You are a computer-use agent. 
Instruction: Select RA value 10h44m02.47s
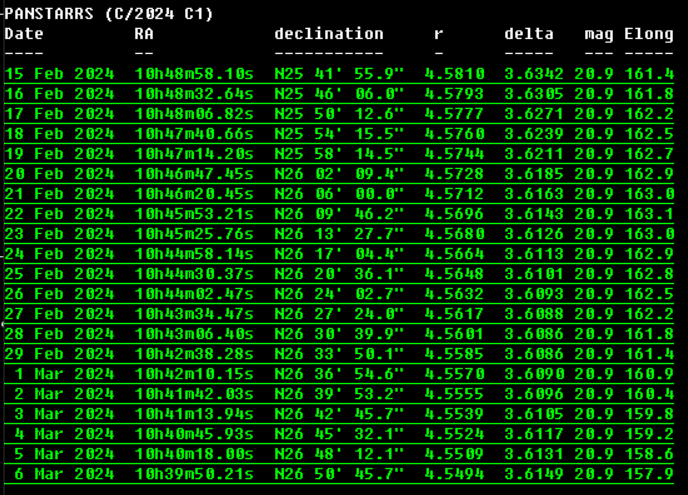[194, 294]
